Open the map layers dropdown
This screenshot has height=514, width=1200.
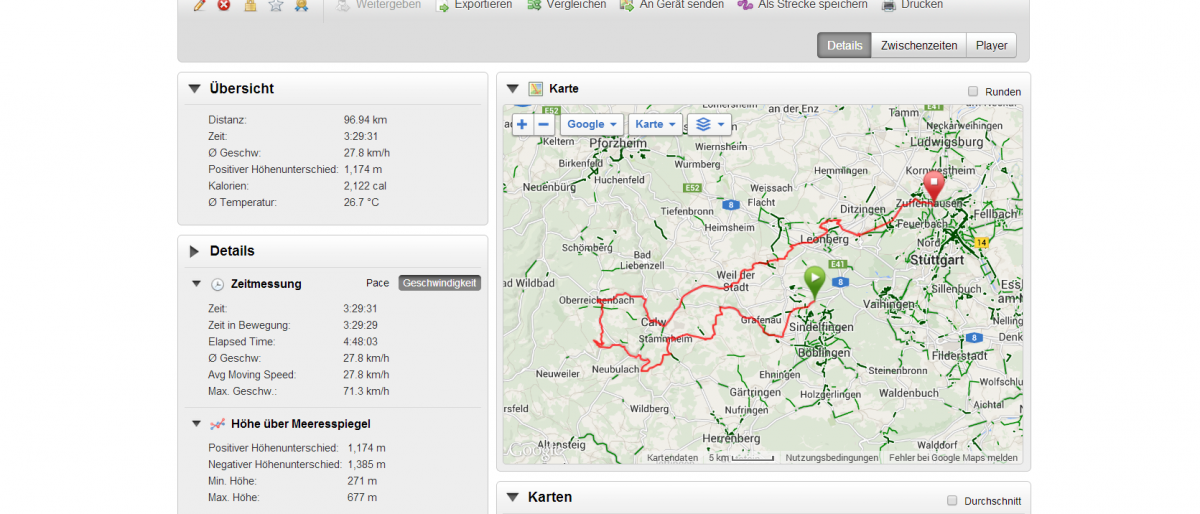[709, 125]
